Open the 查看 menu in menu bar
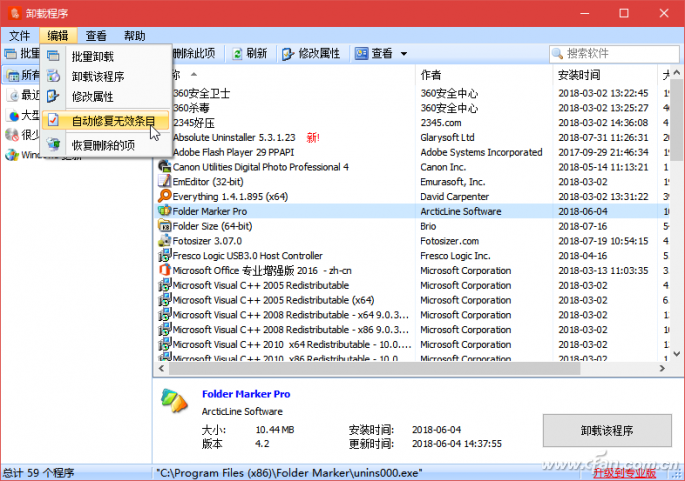685x481 pixels. [96, 36]
